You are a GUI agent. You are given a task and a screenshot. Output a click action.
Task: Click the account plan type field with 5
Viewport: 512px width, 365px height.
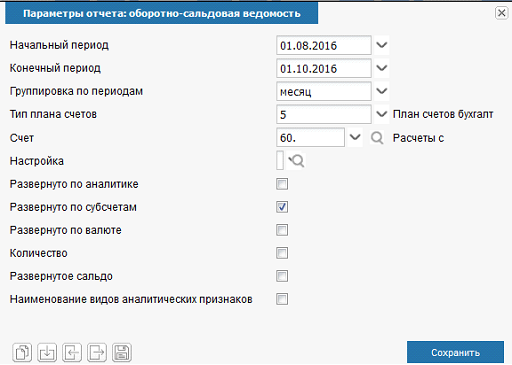pos(324,114)
